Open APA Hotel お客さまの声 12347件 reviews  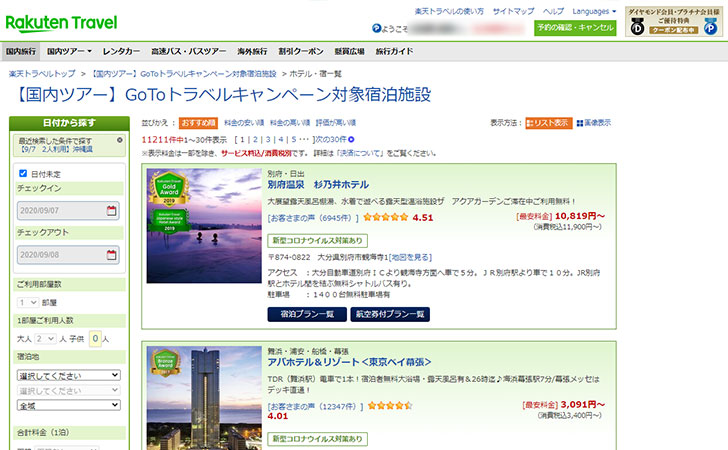315,406
